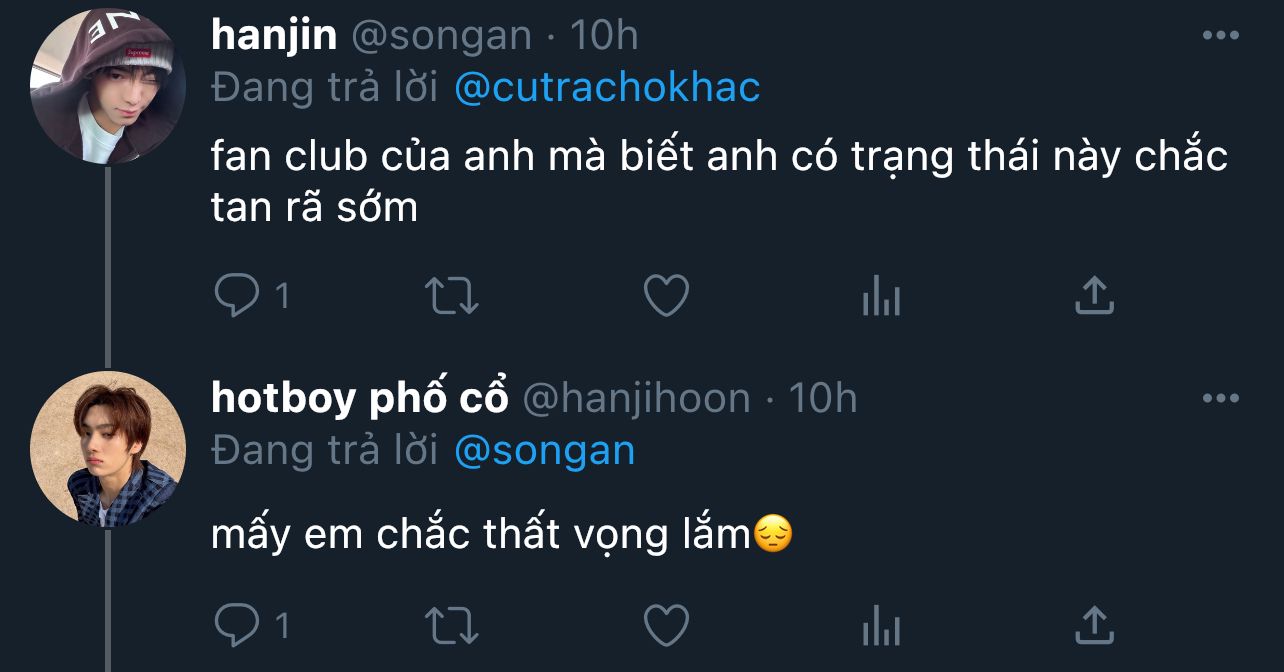Open reply icon on hanjin's tweet
This screenshot has height=672, width=1284.
click(237, 296)
